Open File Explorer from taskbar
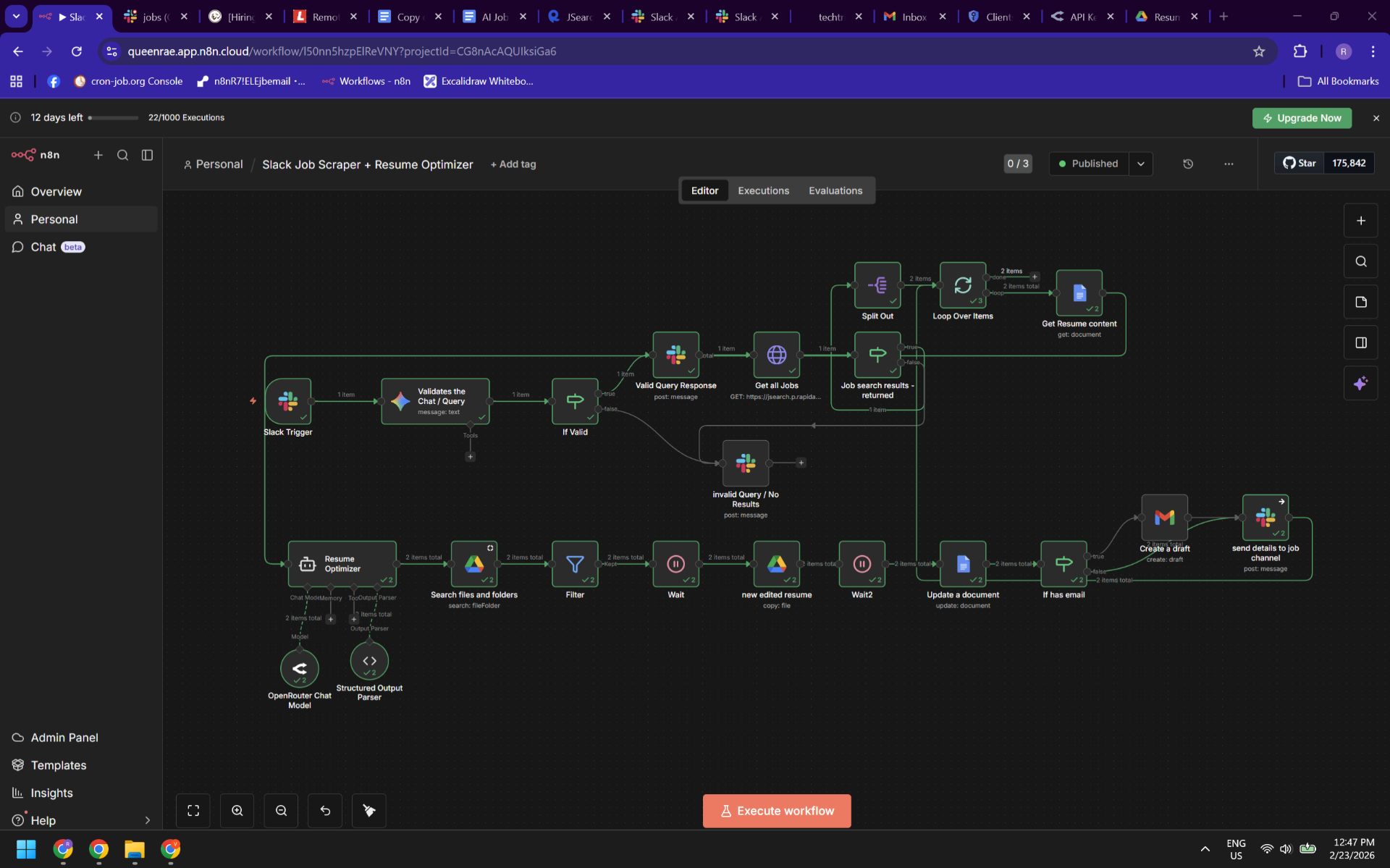1390x868 pixels. (x=135, y=849)
